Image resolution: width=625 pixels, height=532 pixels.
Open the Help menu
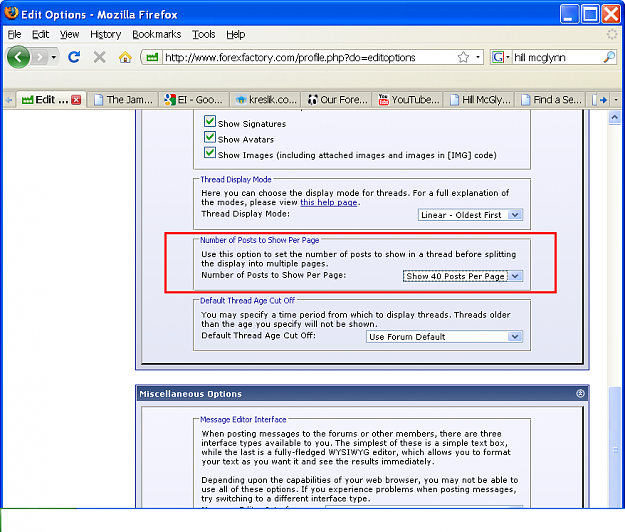(236, 35)
